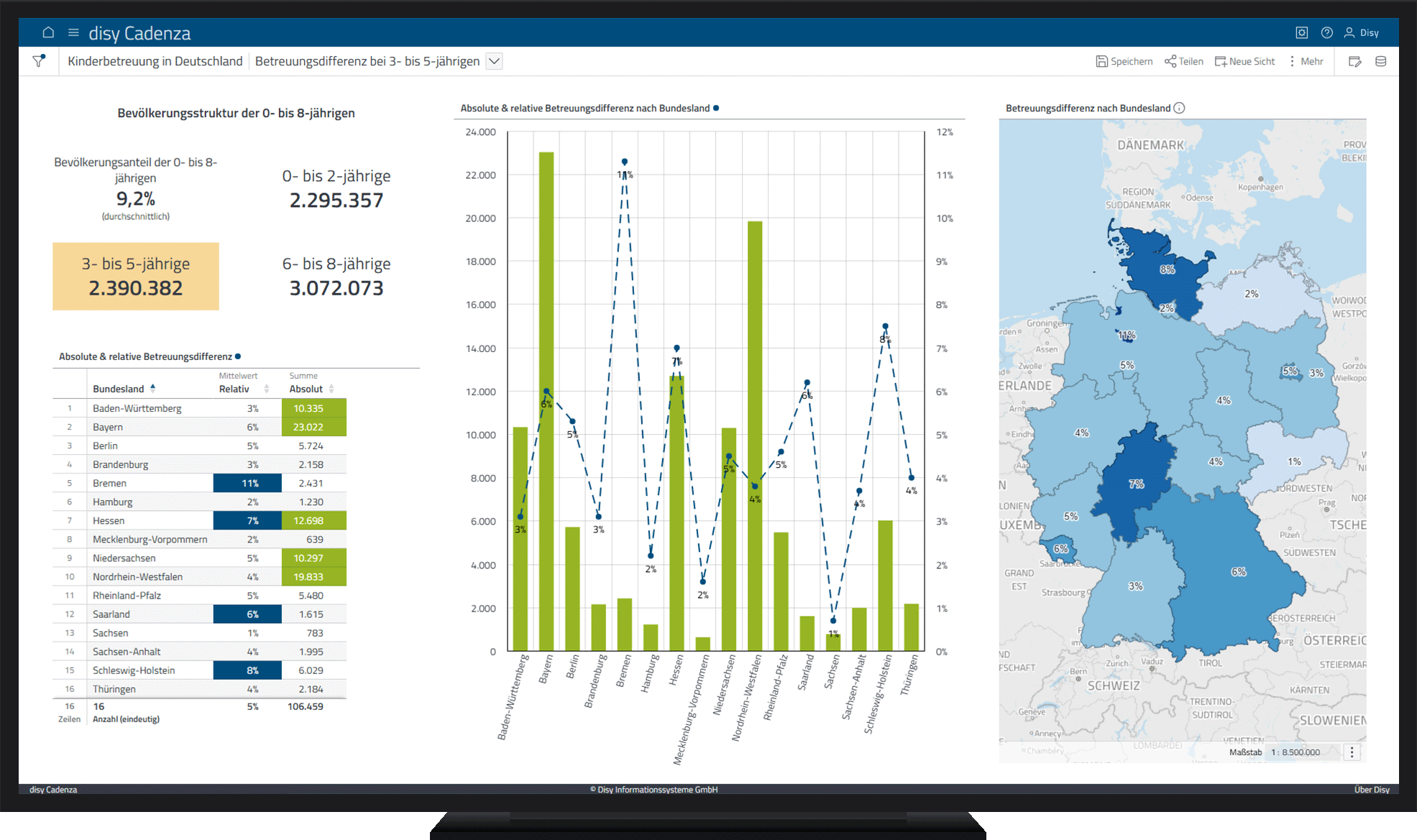Click Speichern to save the dashboard

click(1124, 61)
